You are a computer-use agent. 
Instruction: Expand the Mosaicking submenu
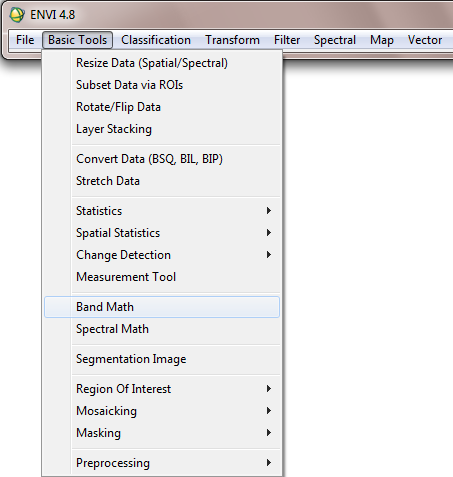tap(162, 411)
